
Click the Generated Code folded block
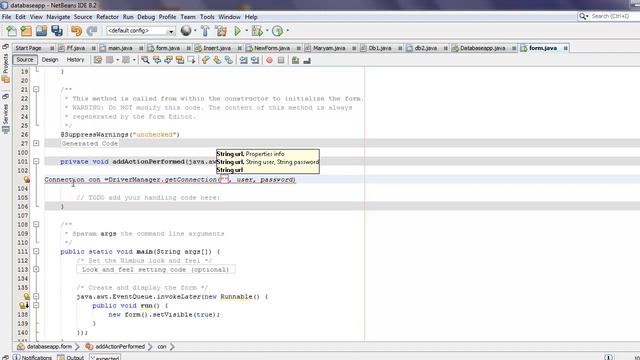click(x=90, y=144)
